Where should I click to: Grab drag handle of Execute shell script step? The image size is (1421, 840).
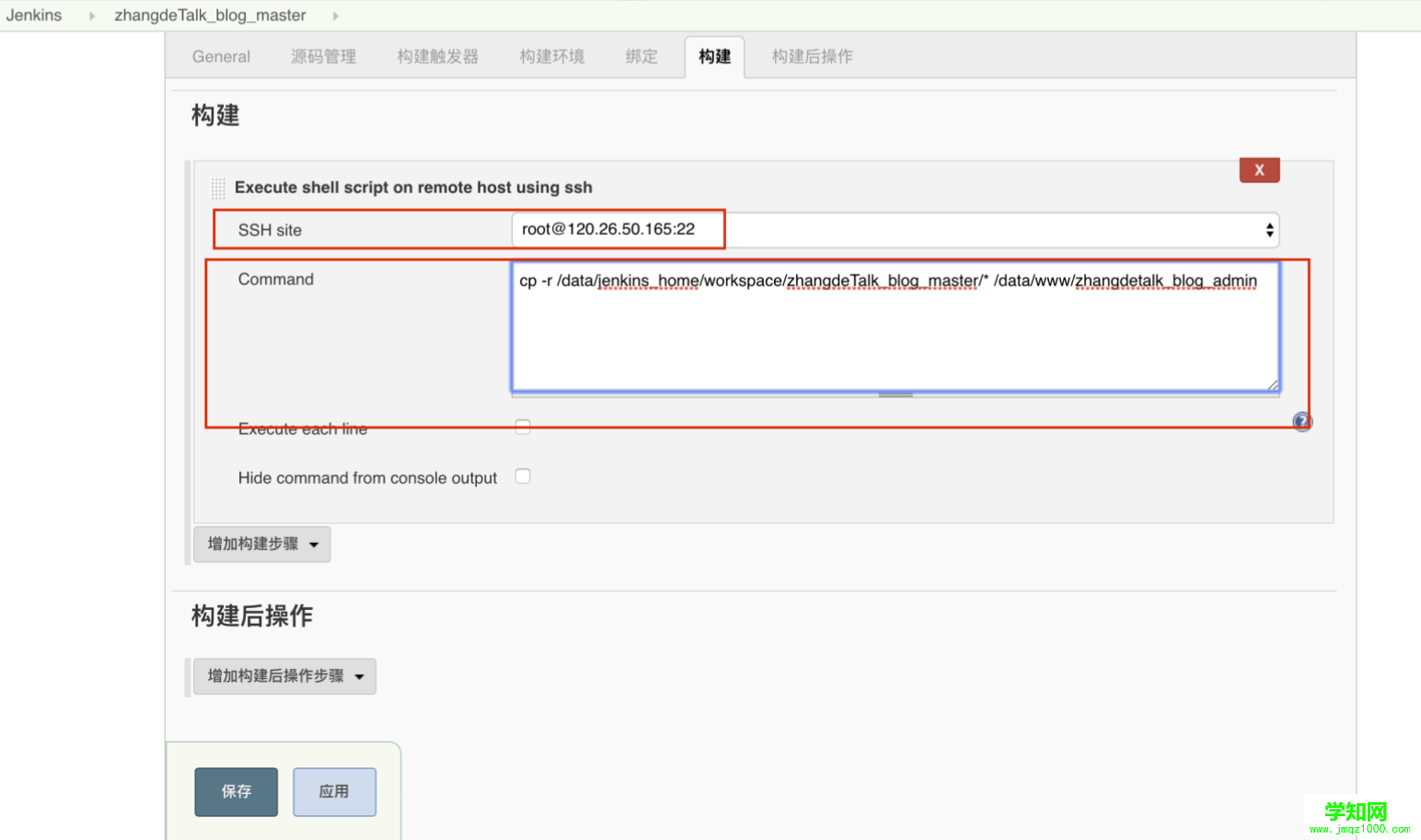218,188
